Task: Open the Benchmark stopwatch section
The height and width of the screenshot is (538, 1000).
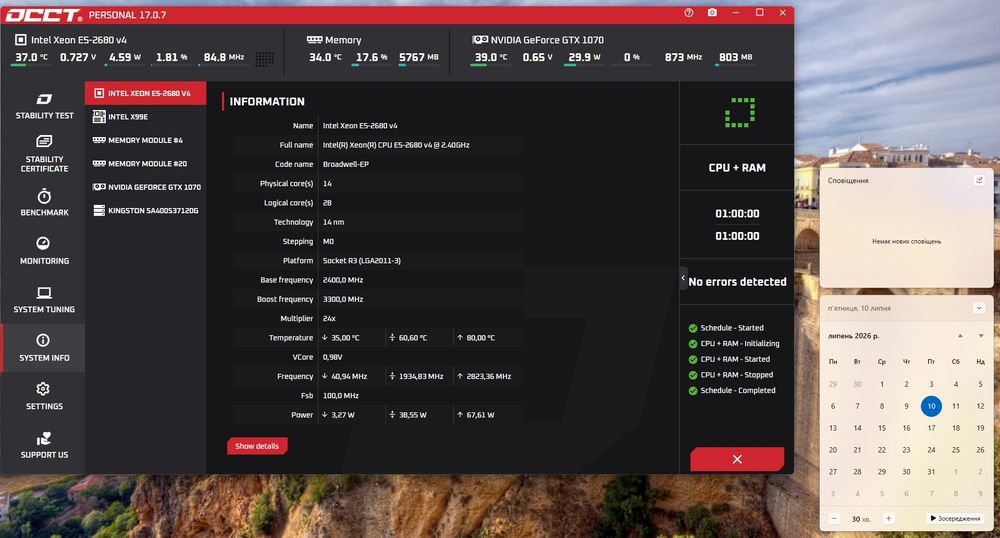Action: point(43,203)
